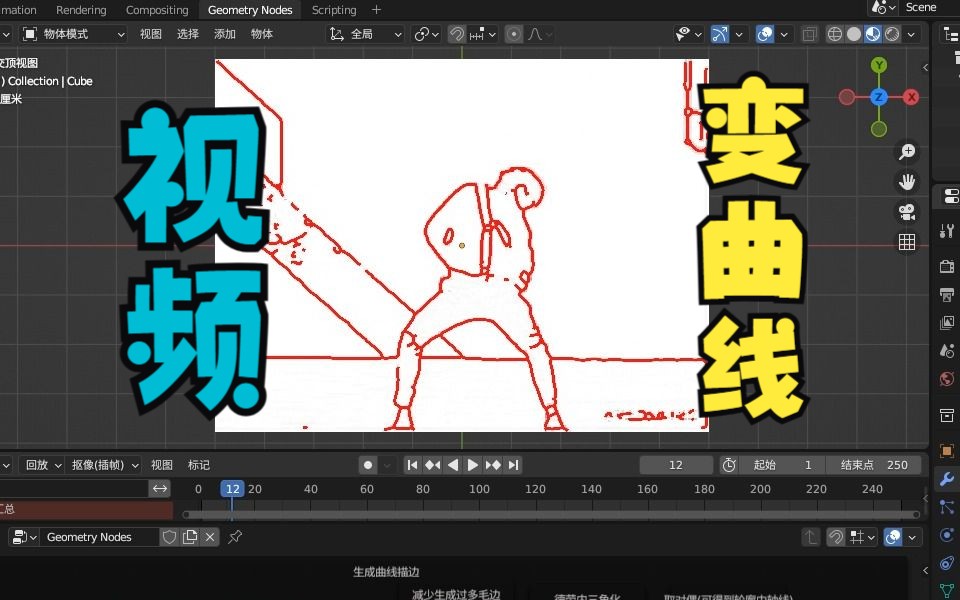This screenshot has width=960, height=600.
Task: Open the 选择 menu in viewport header
Action: [187, 34]
